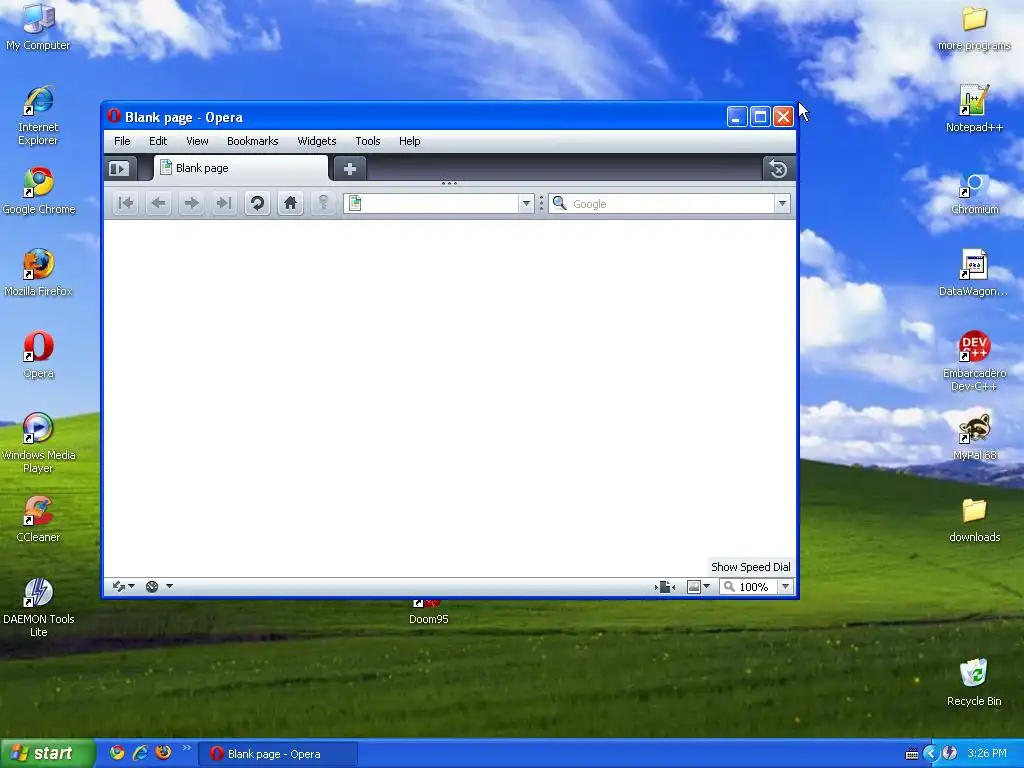Click the 100% zoom level field
Viewport: 1024px width, 768px height.
(748, 587)
